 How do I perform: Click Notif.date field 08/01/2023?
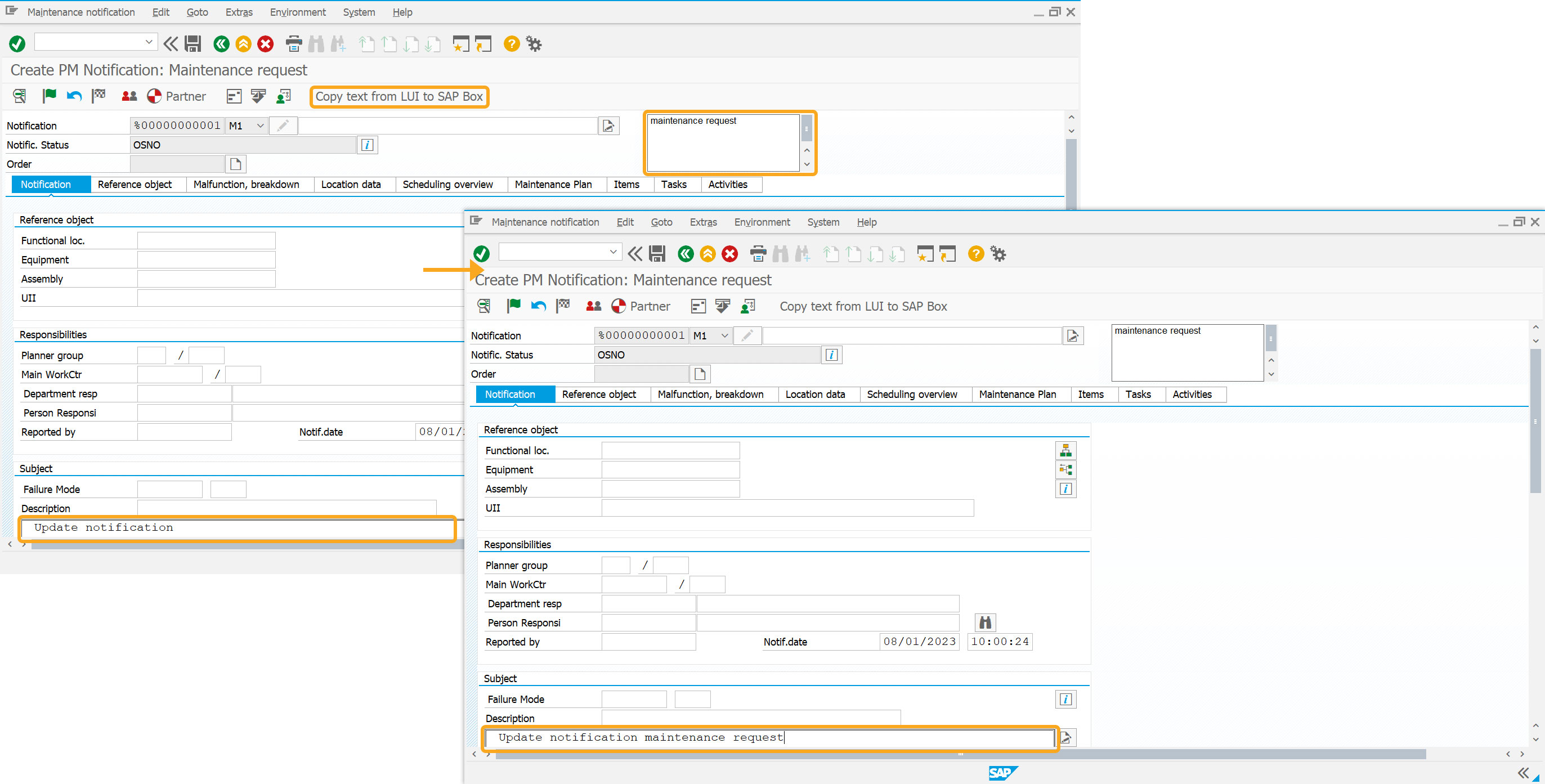point(920,641)
